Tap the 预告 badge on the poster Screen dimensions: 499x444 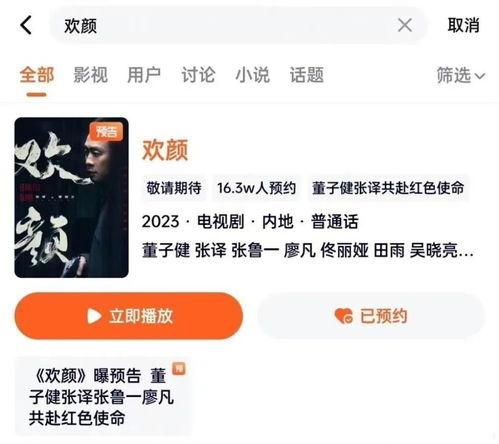pos(106,132)
